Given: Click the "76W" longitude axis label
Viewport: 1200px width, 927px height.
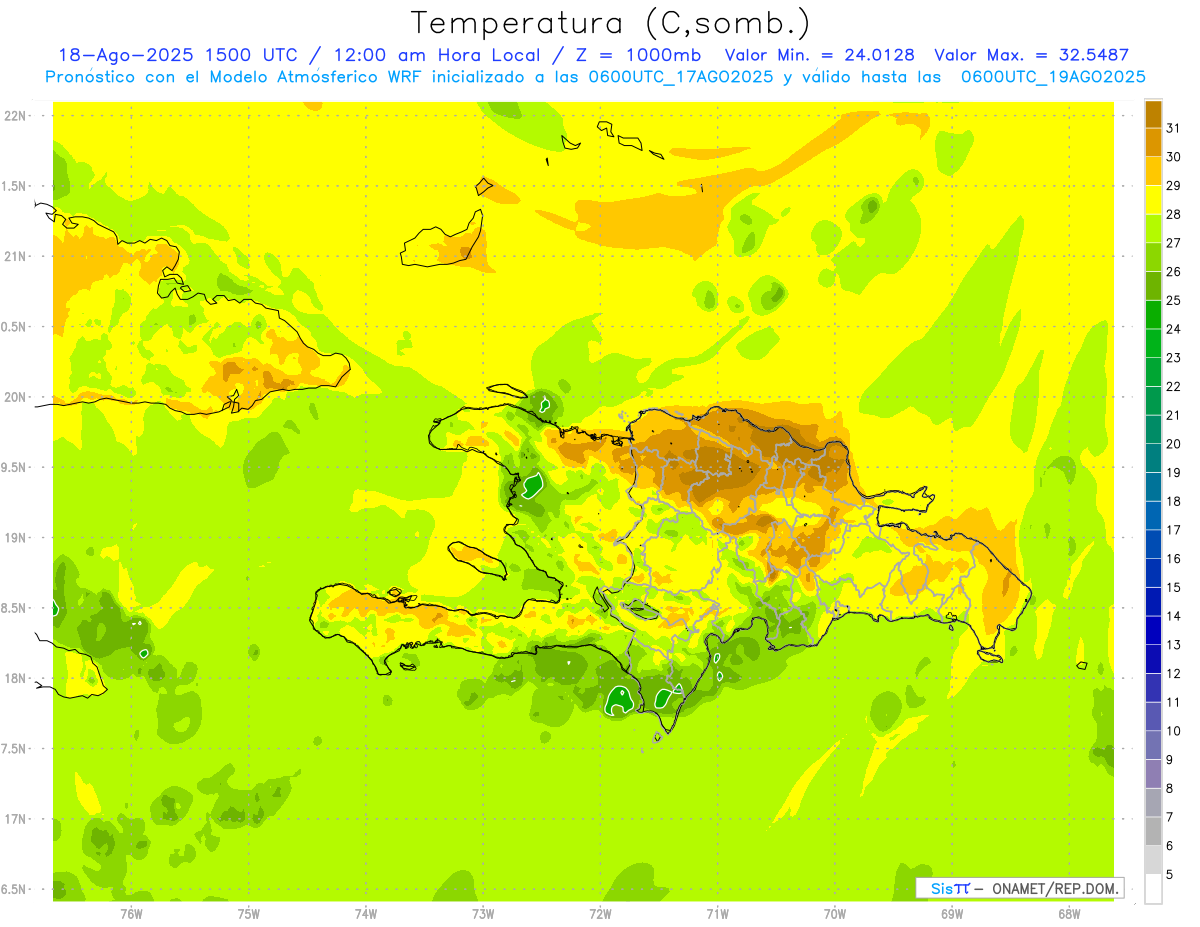Looking at the screenshot, I should [131, 913].
